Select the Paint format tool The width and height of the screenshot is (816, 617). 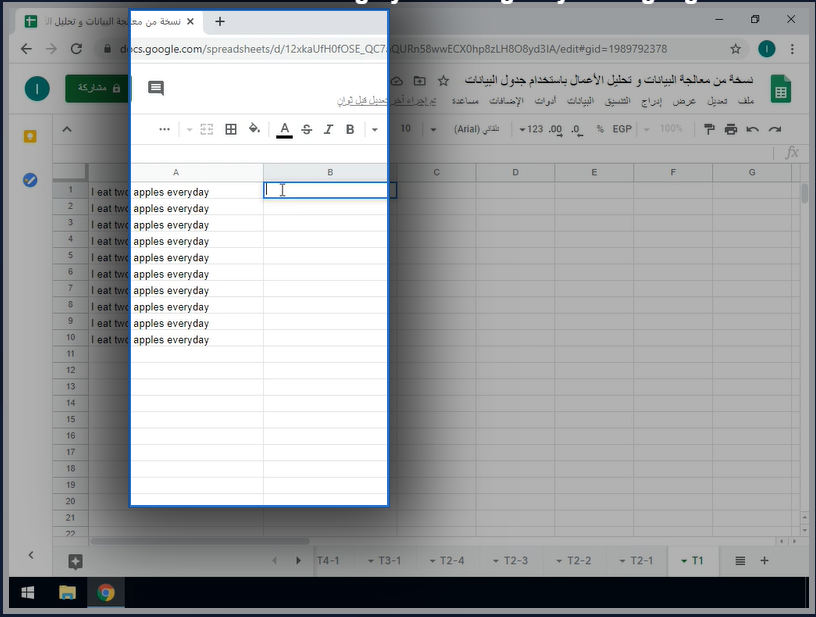[709, 129]
